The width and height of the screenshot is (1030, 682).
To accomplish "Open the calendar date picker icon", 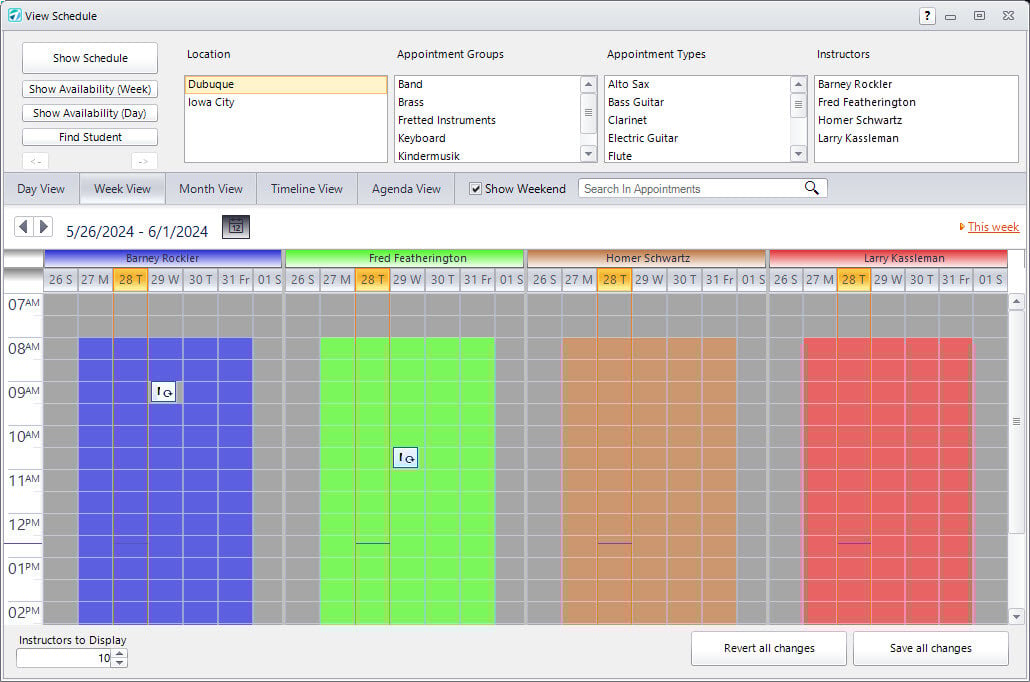I will click(235, 227).
